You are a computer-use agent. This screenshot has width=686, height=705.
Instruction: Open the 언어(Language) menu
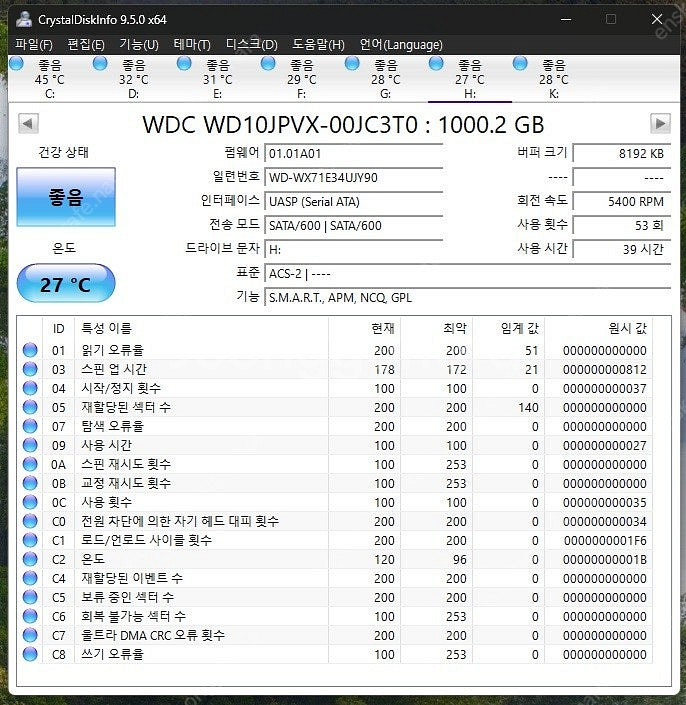point(401,45)
